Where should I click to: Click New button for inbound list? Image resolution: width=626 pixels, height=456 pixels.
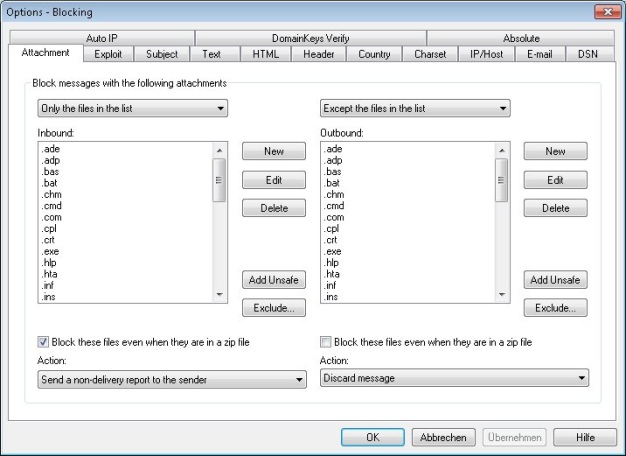pos(272,151)
